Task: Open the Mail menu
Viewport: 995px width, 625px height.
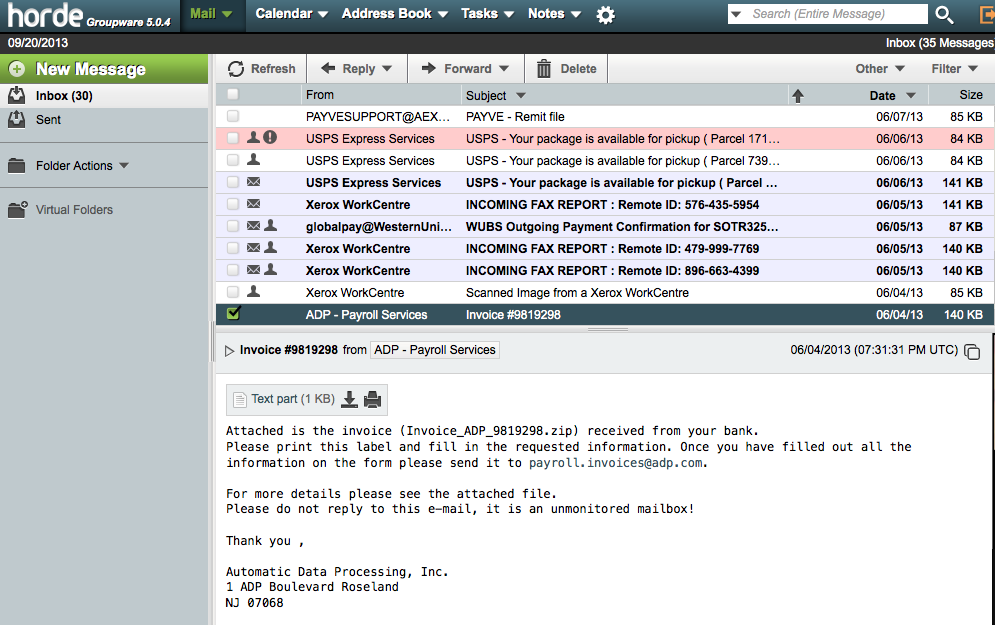Action: coord(211,14)
